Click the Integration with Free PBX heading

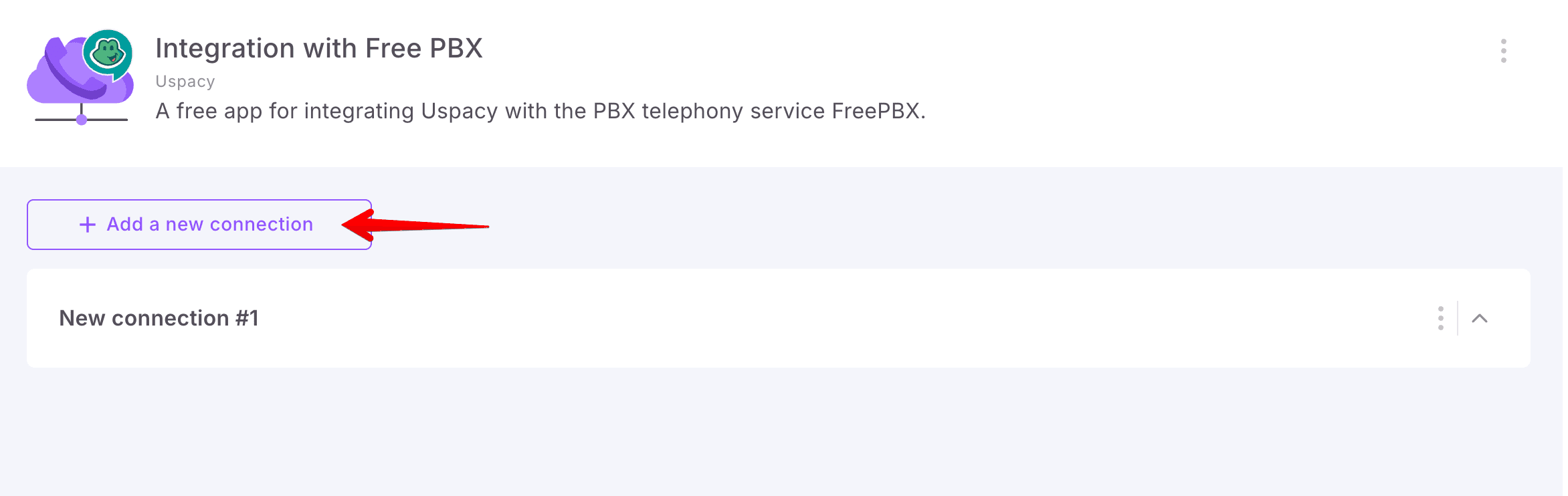tap(319, 48)
